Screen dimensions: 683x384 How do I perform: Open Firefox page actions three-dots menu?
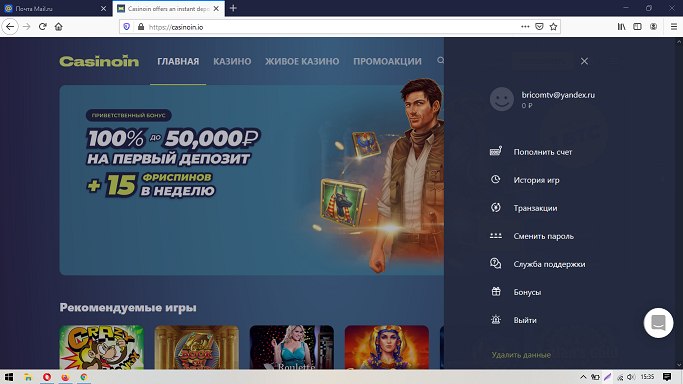click(x=525, y=27)
